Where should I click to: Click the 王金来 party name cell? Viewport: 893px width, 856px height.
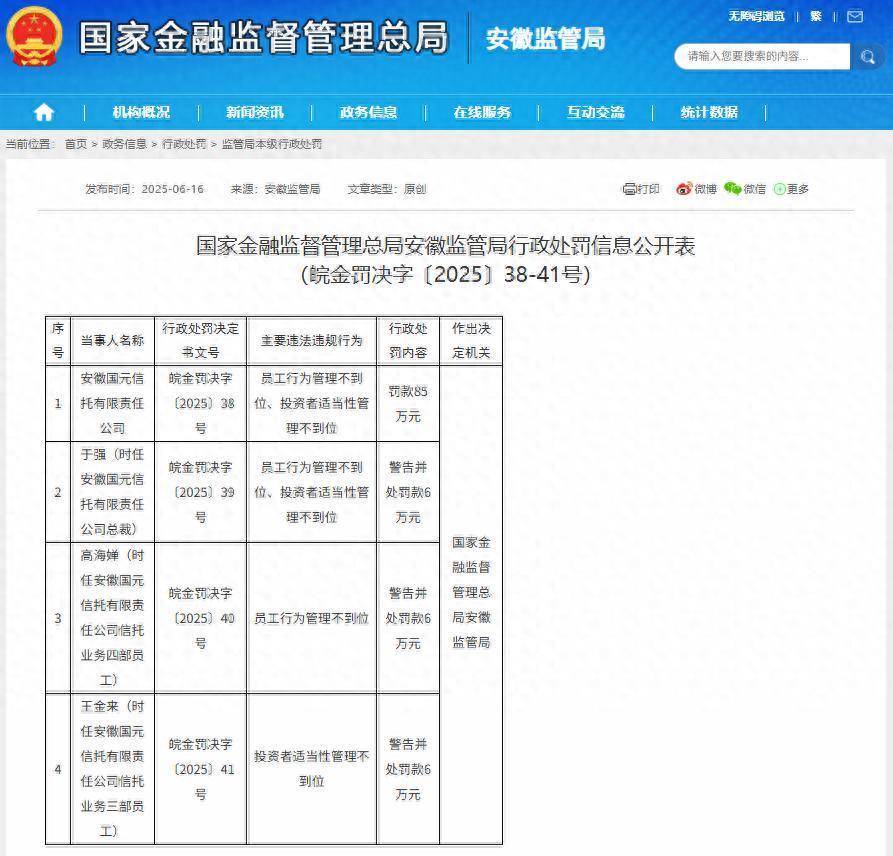[112, 769]
